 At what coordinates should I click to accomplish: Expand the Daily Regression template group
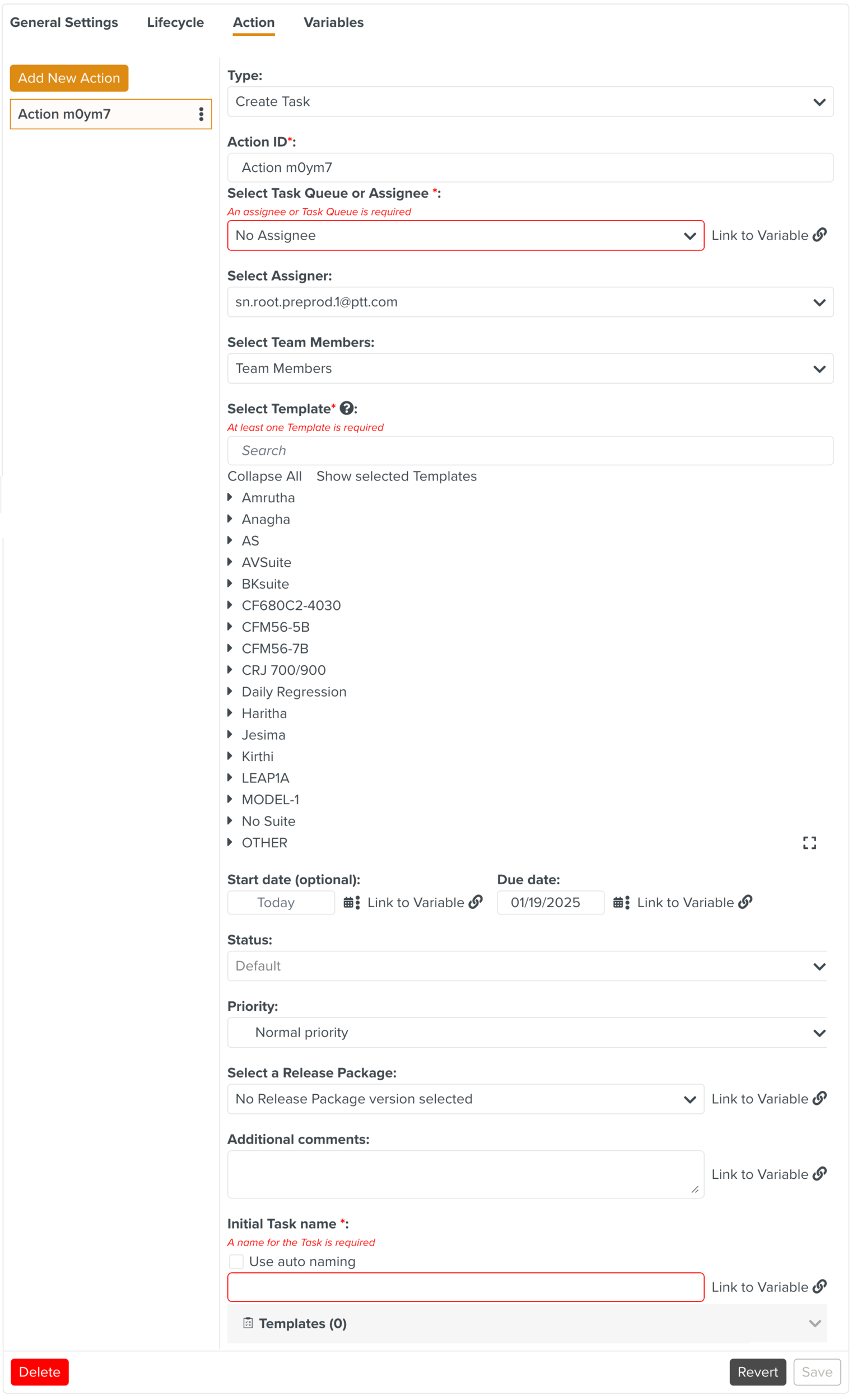[x=230, y=692]
